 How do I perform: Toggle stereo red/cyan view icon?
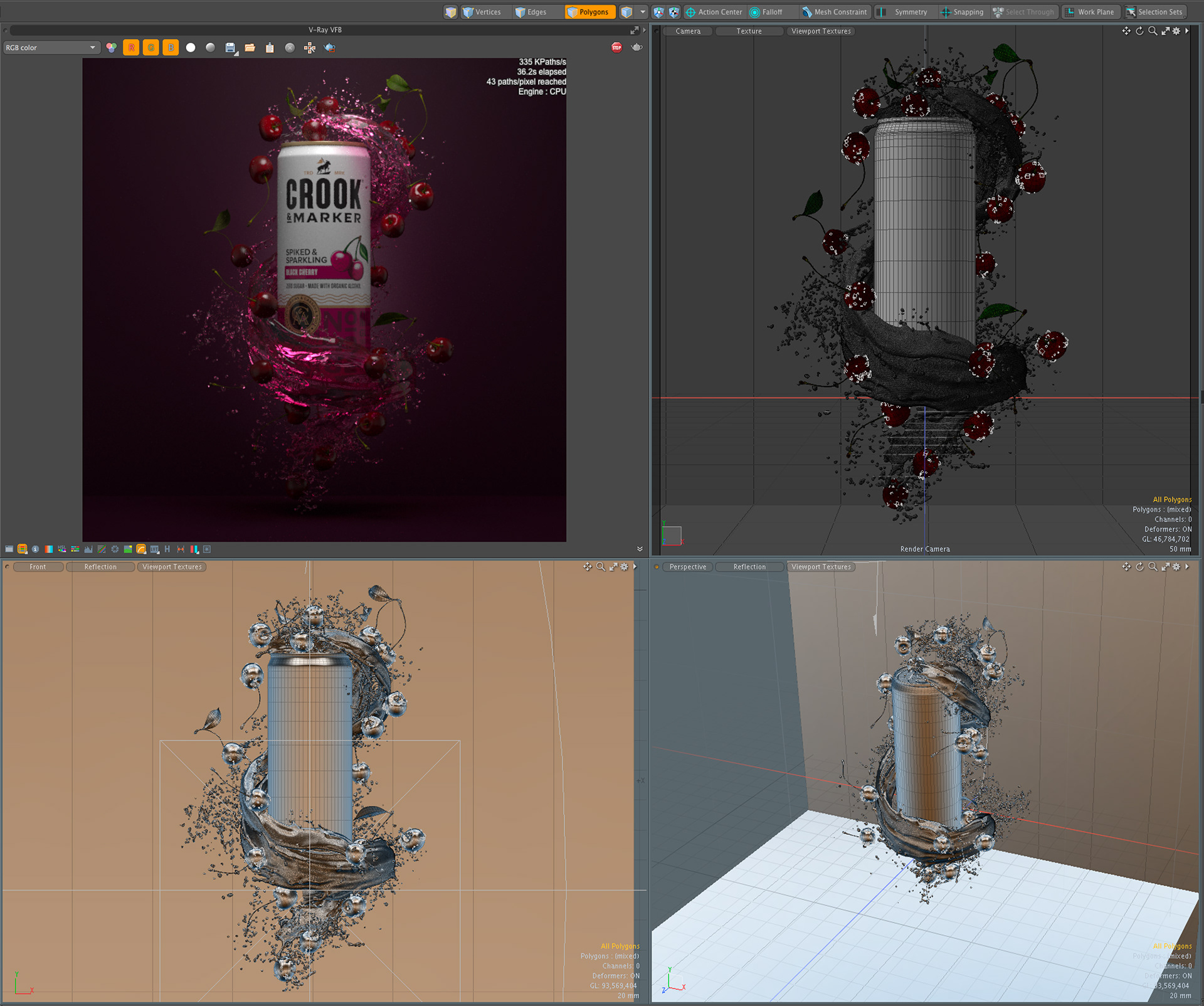click(x=194, y=549)
